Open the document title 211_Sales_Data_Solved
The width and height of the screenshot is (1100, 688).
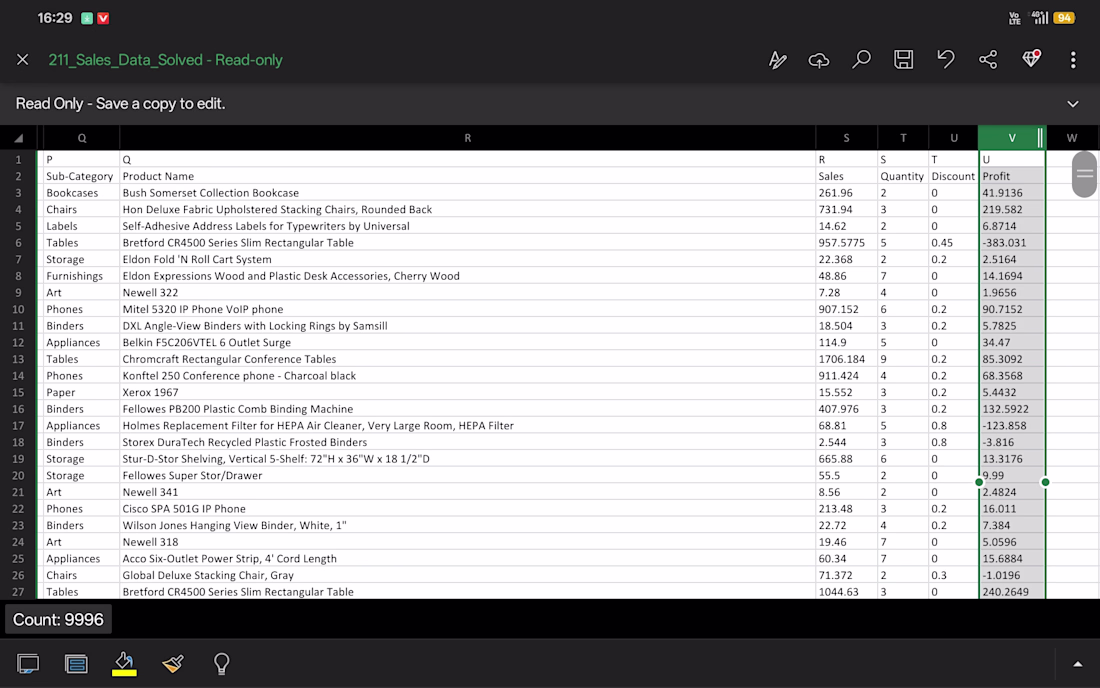pyautogui.click(x=166, y=60)
